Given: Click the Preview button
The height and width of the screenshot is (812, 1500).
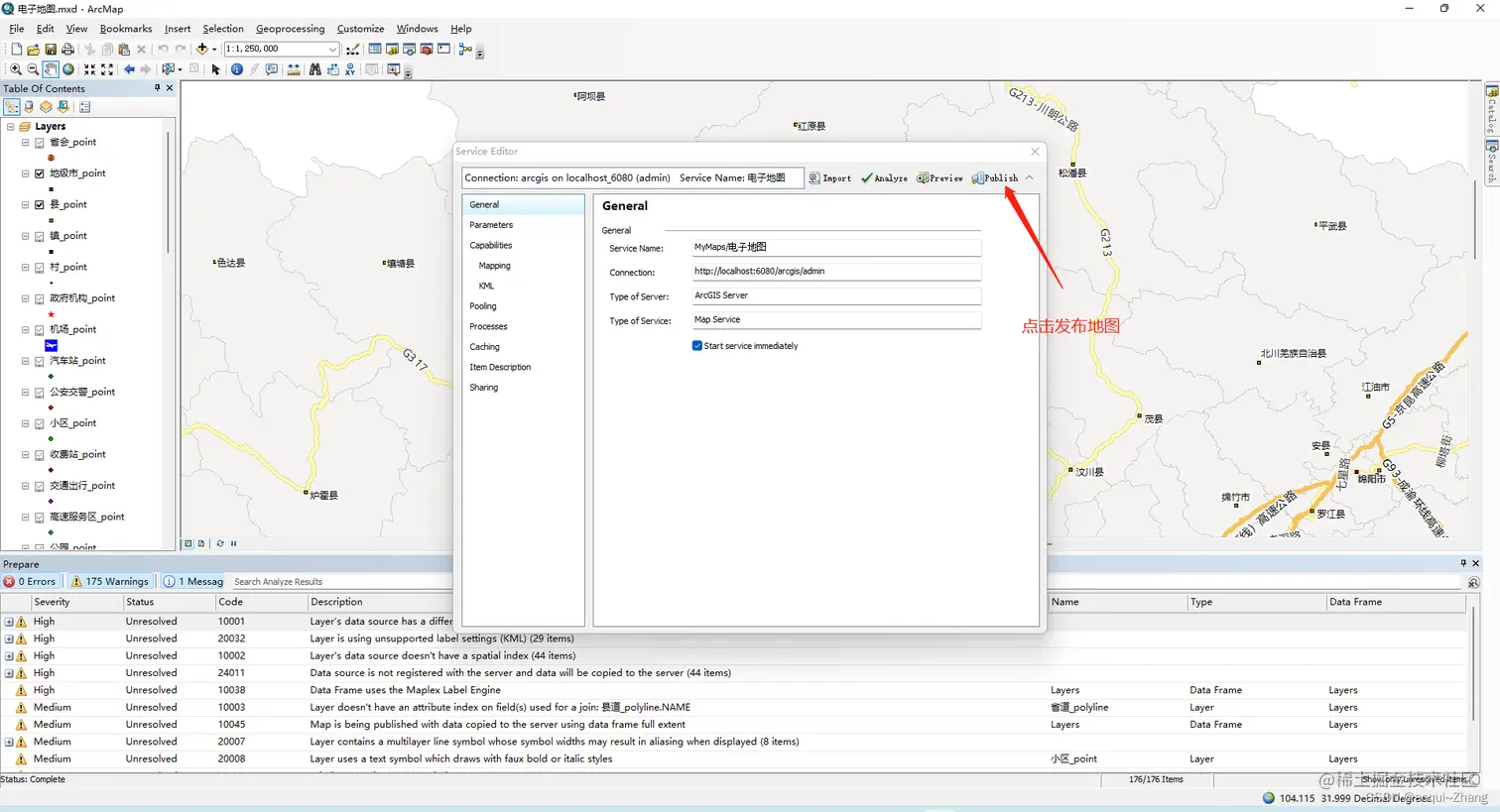Looking at the screenshot, I should coord(939,178).
